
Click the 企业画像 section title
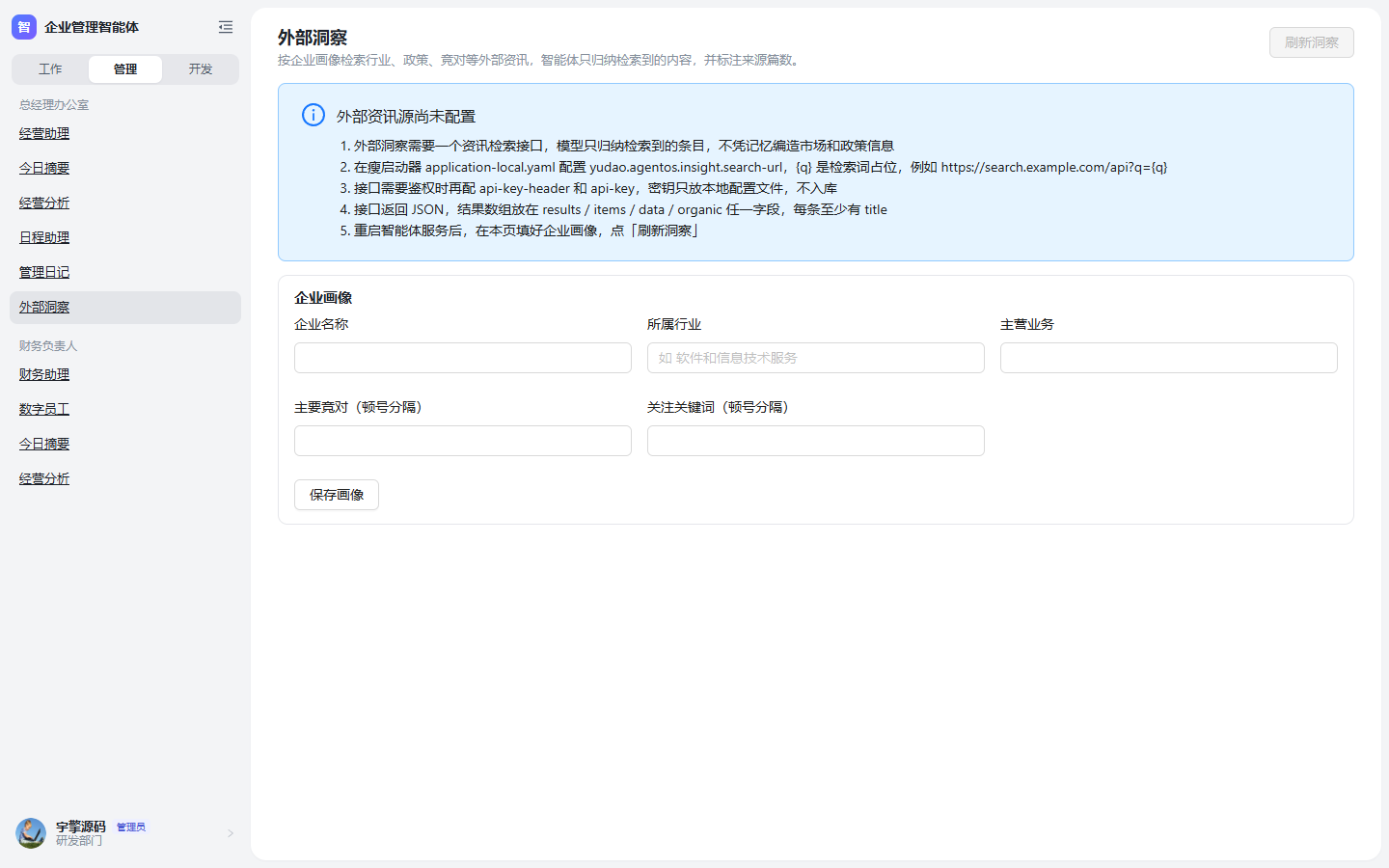pyautogui.click(x=323, y=298)
